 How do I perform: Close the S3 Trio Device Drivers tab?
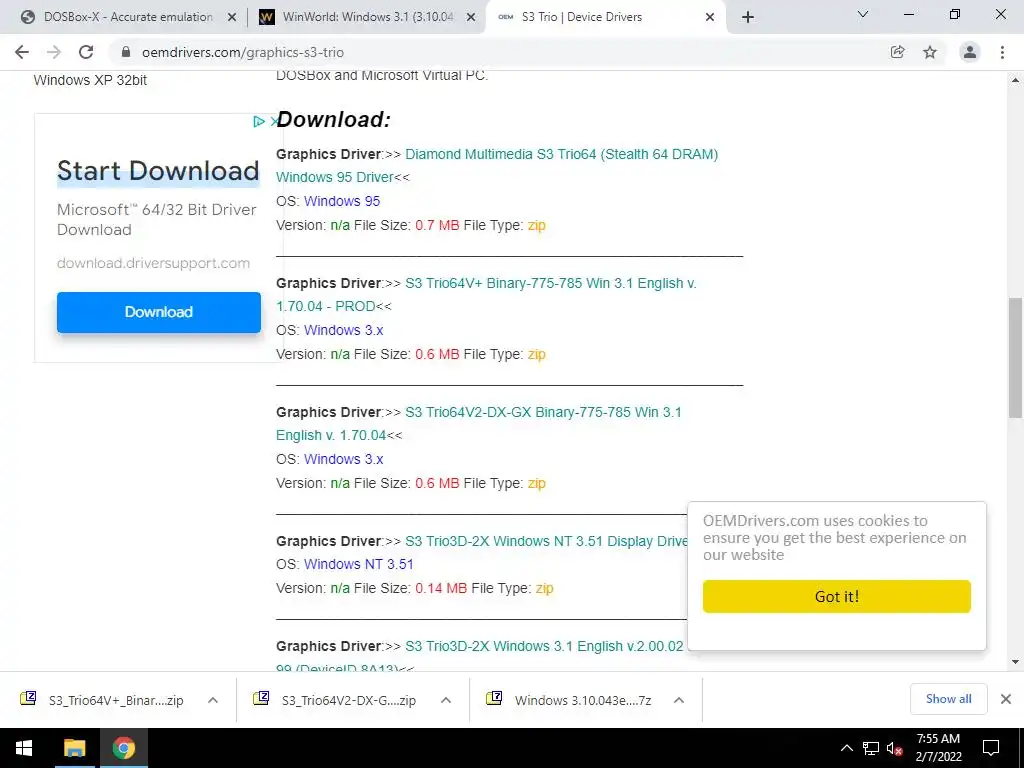(710, 18)
